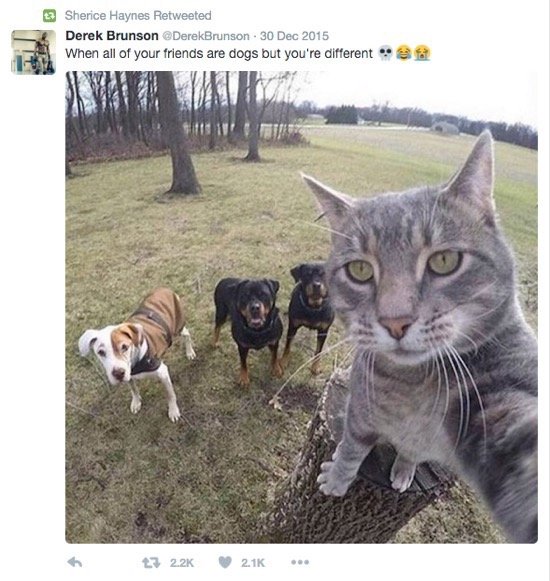Click the front black Rottweiler in photo
This screenshot has width=550, height=581.
coord(249,326)
